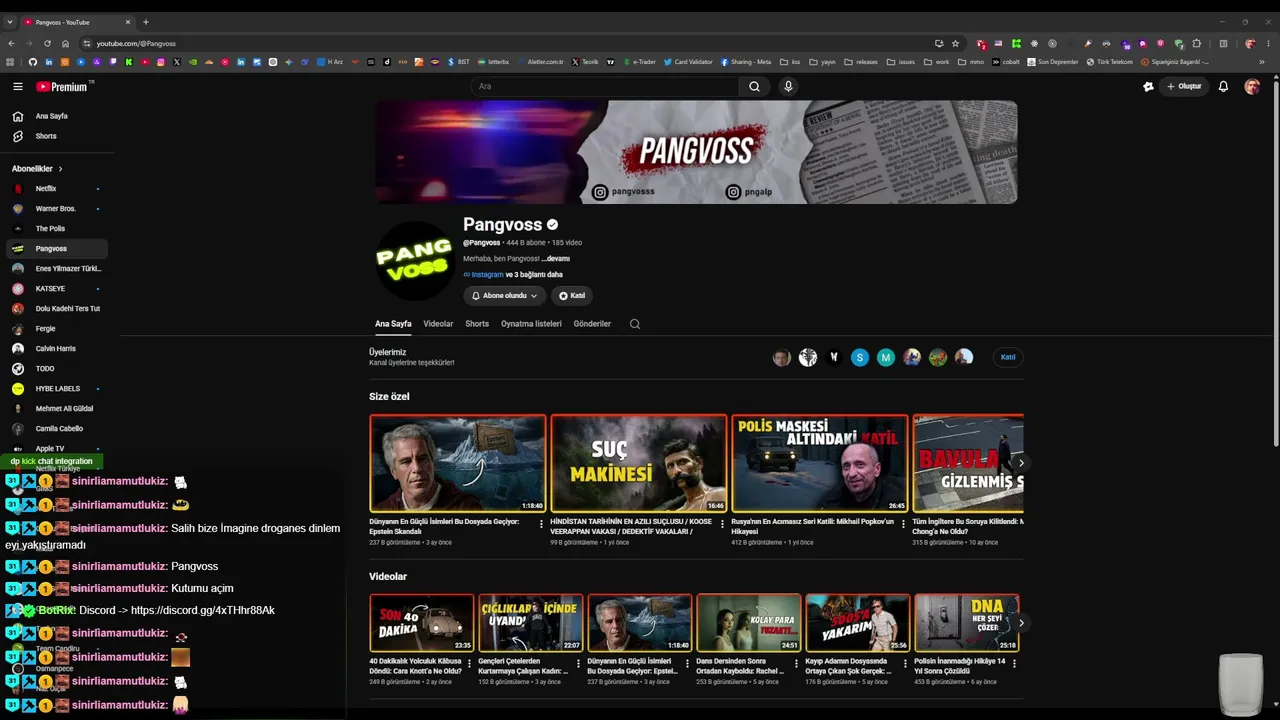
Task: Click the Katıl button beside Abone olundu
Action: [x=572, y=296]
